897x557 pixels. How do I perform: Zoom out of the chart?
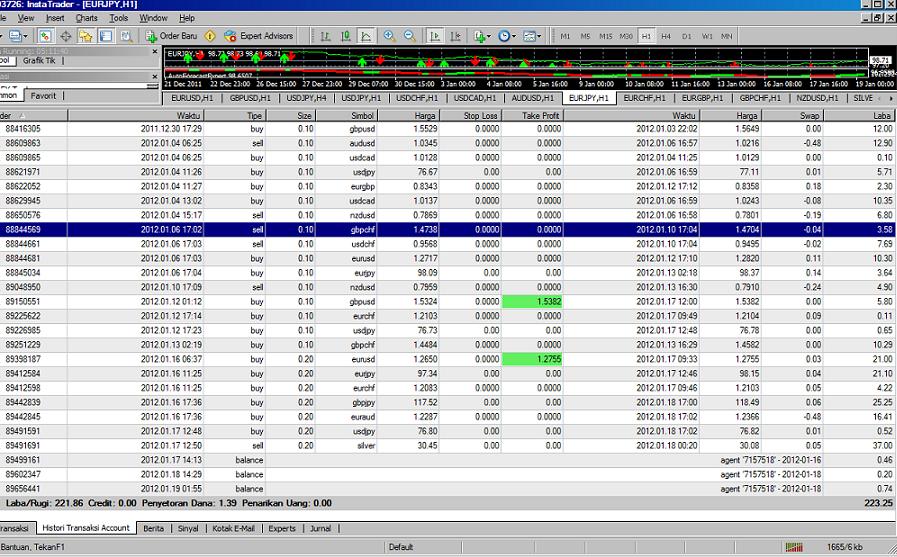pyautogui.click(x=409, y=36)
